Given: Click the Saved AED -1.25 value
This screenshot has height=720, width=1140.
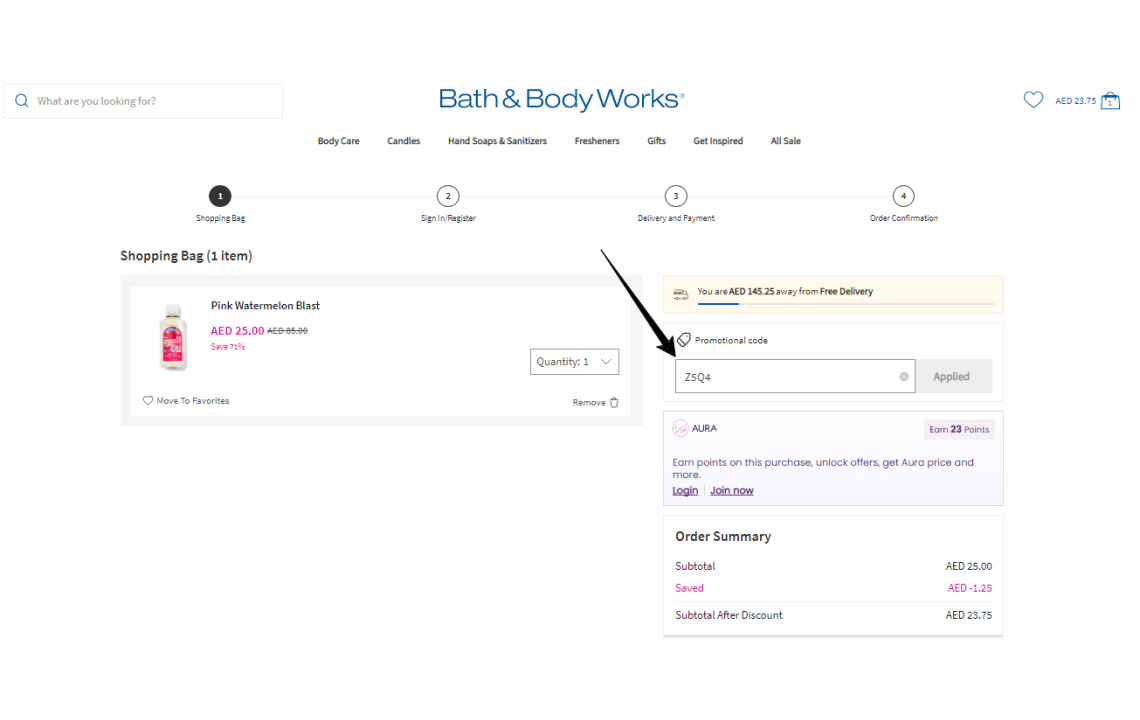Looking at the screenshot, I should pyautogui.click(x=969, y=588).
